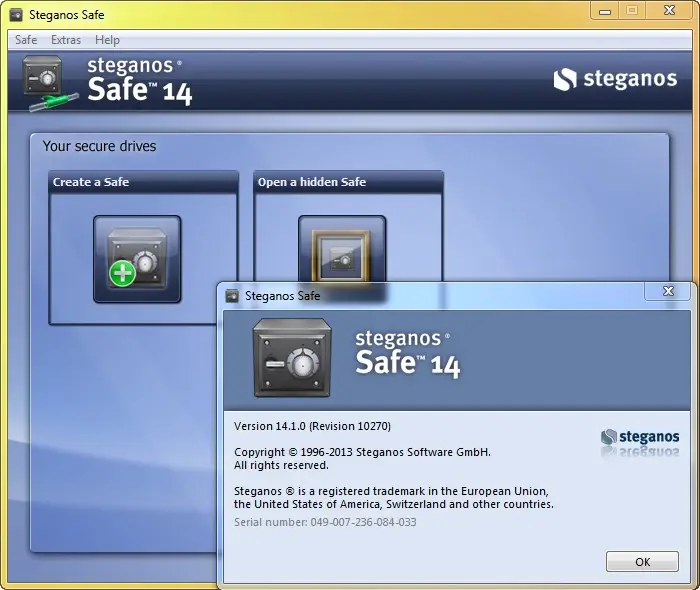Close the Steganos Safe main window

point(669,11)
